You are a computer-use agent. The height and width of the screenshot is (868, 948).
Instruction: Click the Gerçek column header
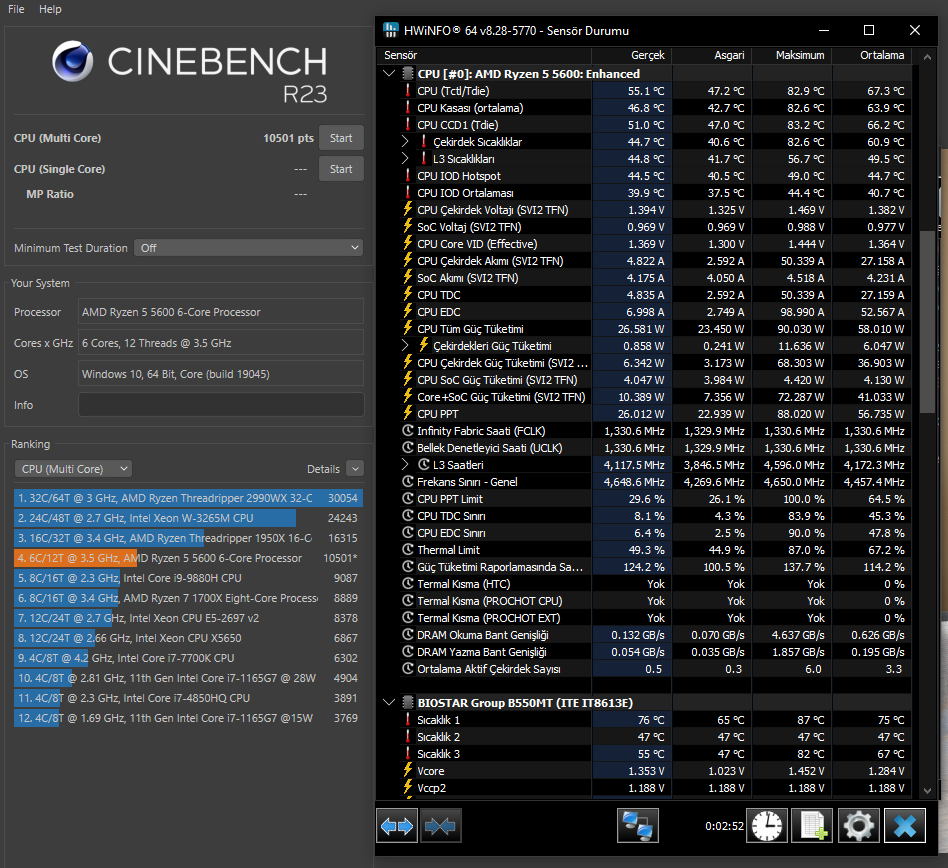tap(631, 55)
